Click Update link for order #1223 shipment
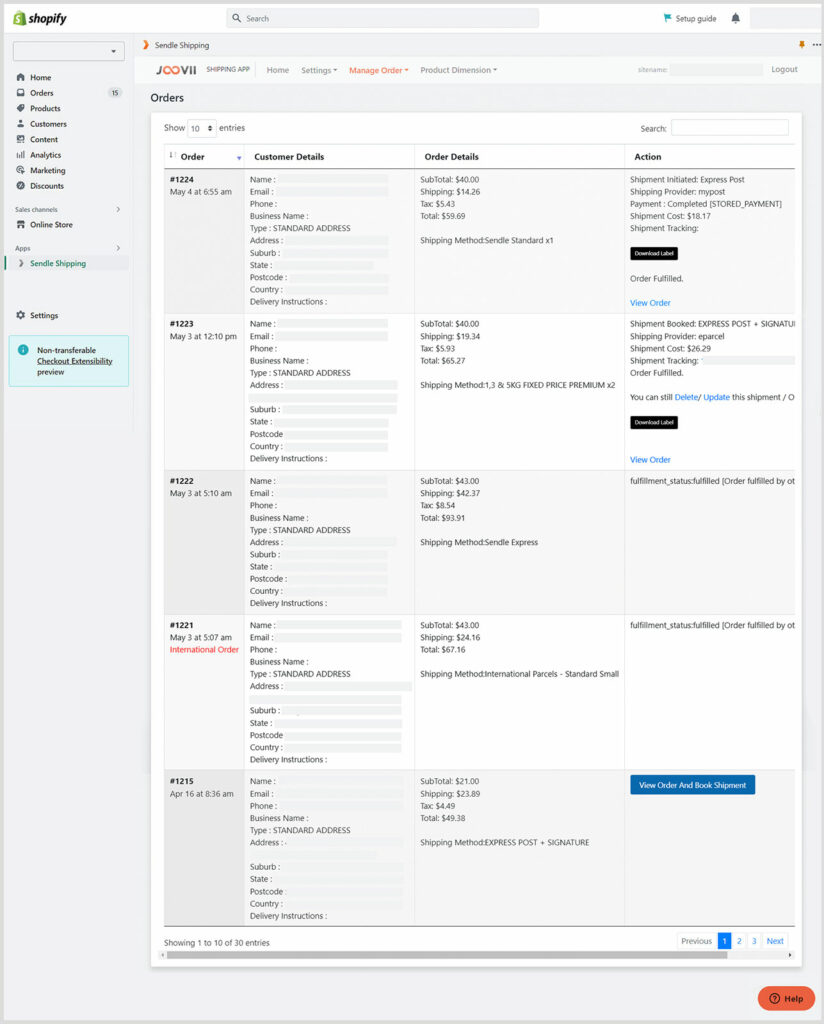 click(716, 397)
